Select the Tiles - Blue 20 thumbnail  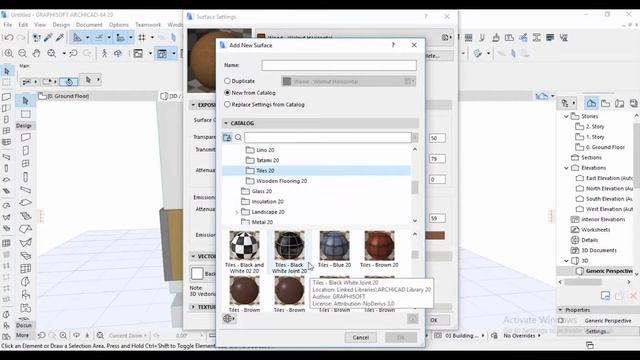(334, 249)
